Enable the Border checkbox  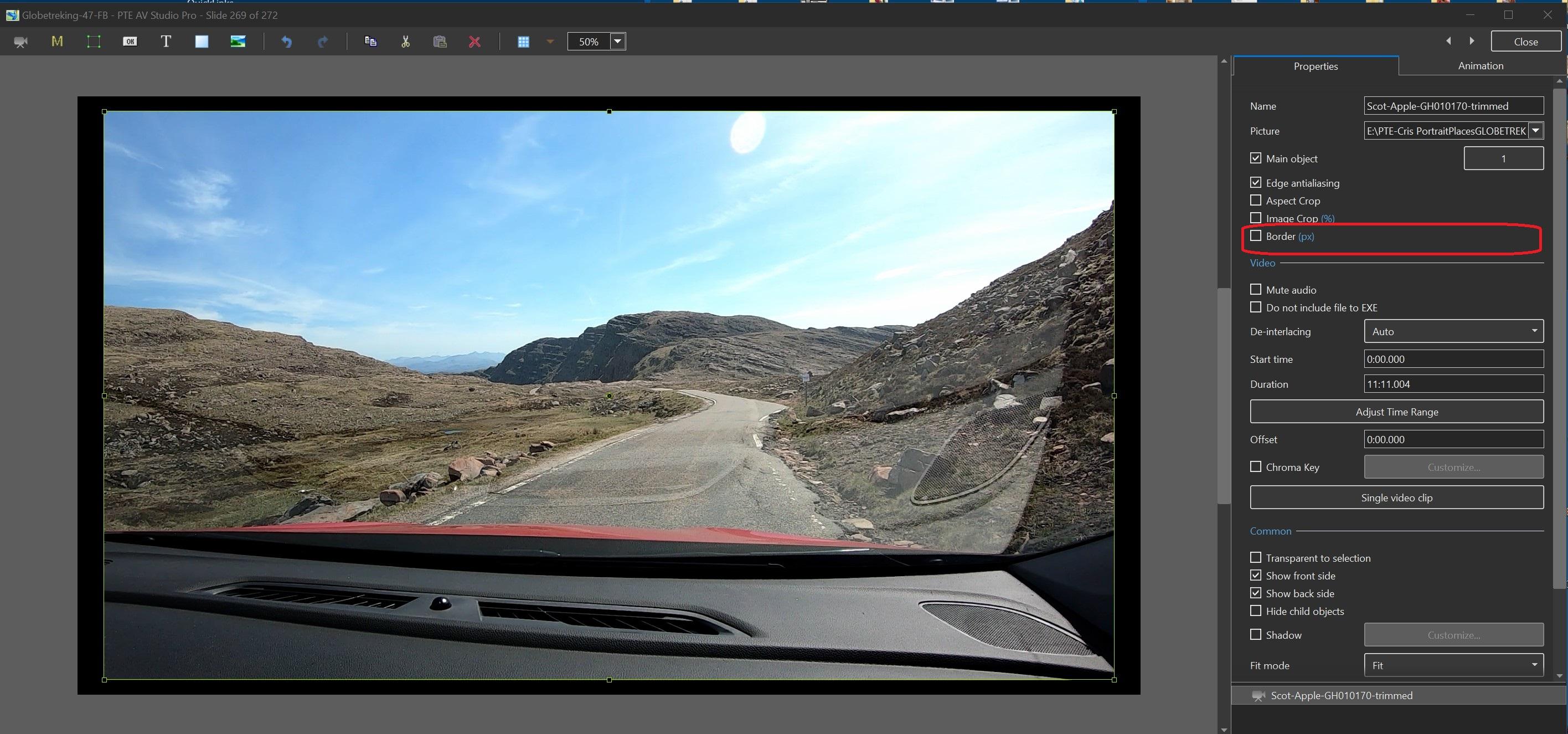click(1256, 235)
